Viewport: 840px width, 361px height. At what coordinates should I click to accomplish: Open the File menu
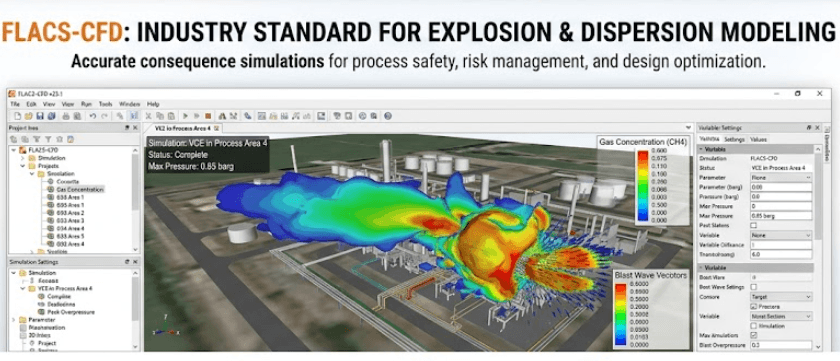14,104
